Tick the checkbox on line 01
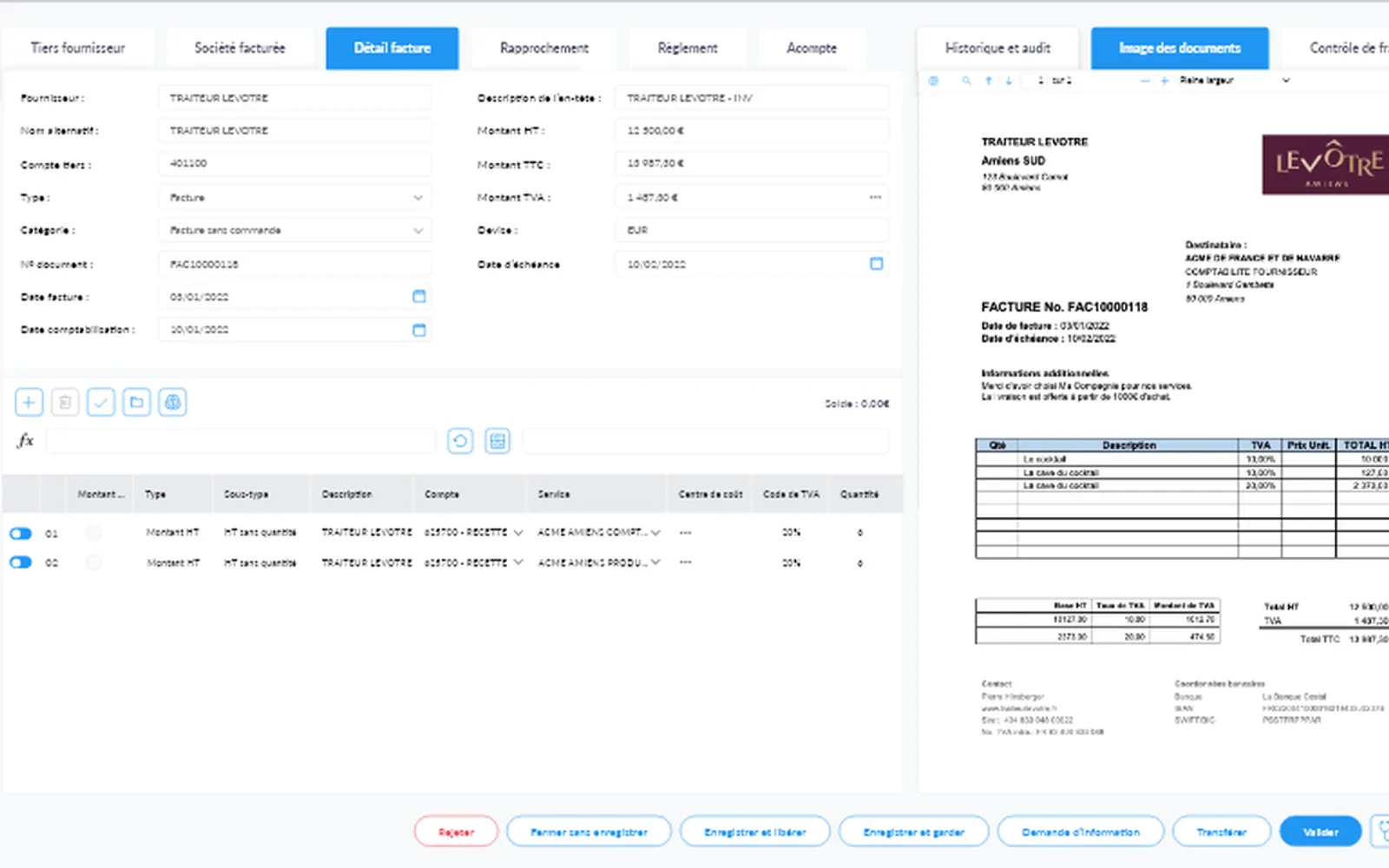Viewport: 1389px width, 868px height. [94, 533]
